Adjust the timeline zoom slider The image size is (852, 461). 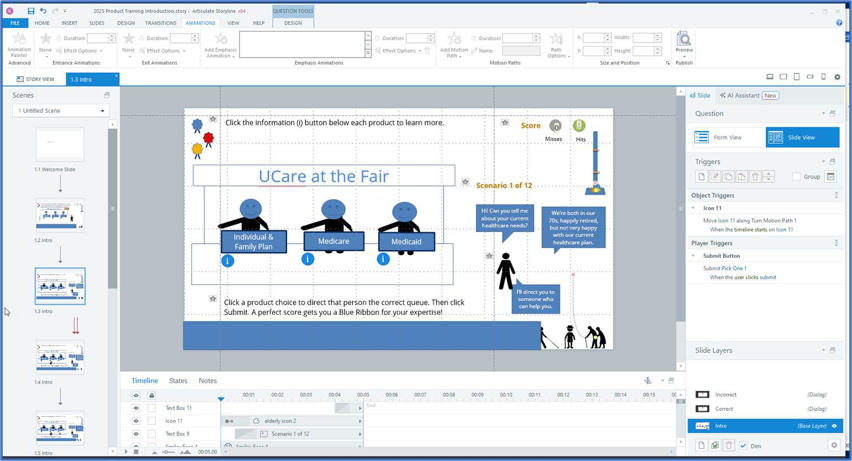(x=170, y=452)
